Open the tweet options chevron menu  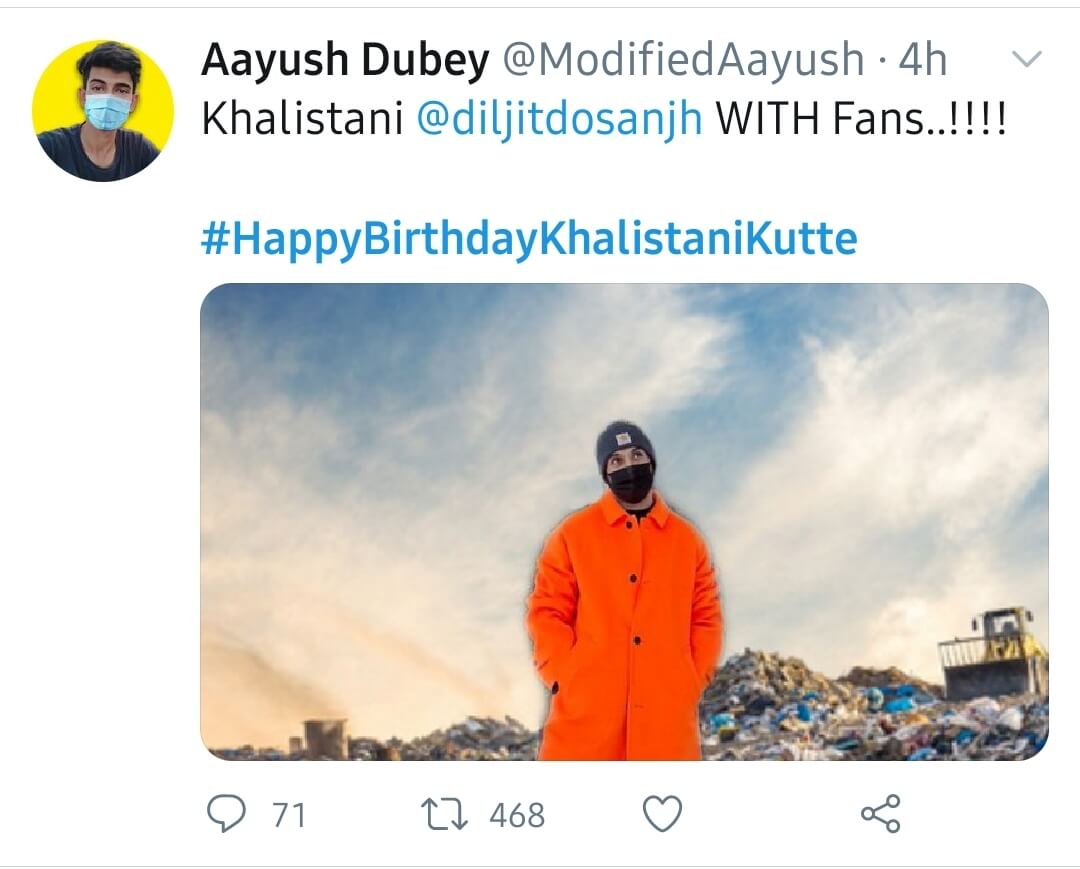click(x=1027, y=61)
